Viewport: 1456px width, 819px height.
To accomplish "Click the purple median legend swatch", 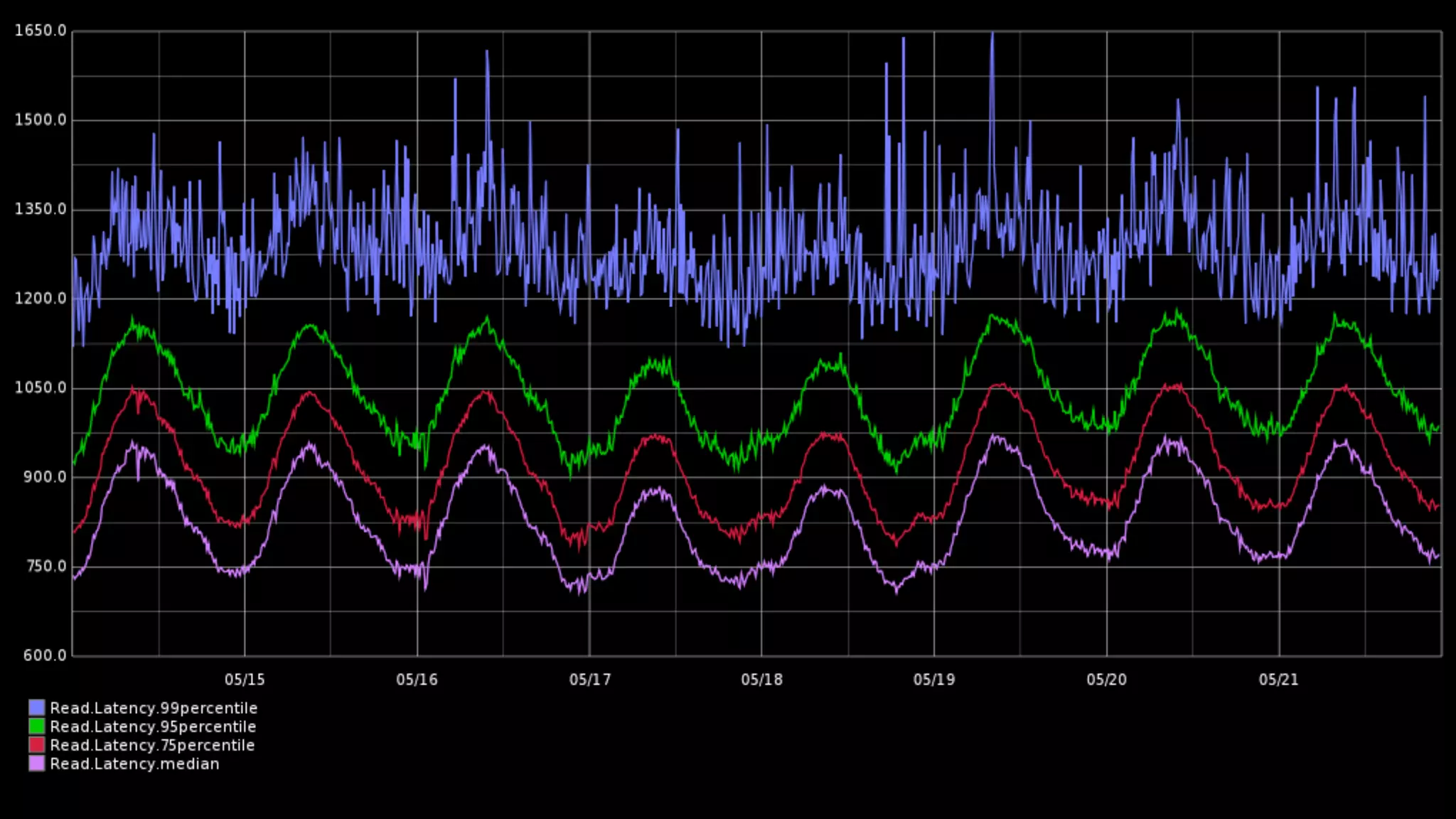I will 36,763.
